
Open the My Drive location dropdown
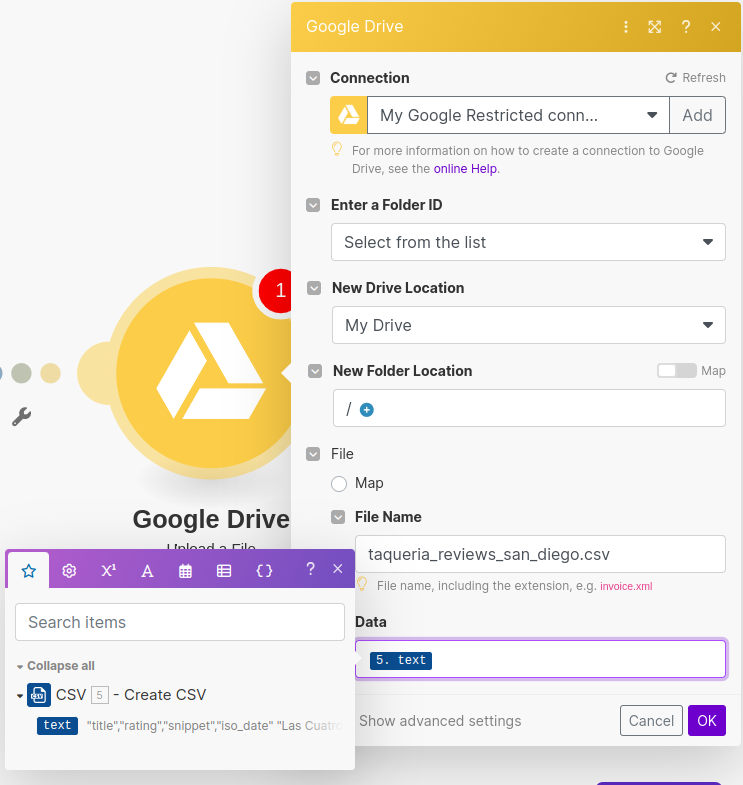[x=529, y=325]
